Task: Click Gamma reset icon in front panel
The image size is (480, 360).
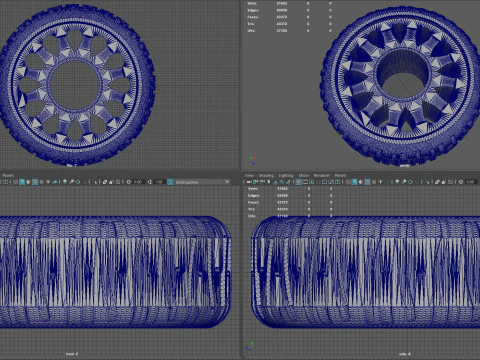Action: (x=149, y=182)
